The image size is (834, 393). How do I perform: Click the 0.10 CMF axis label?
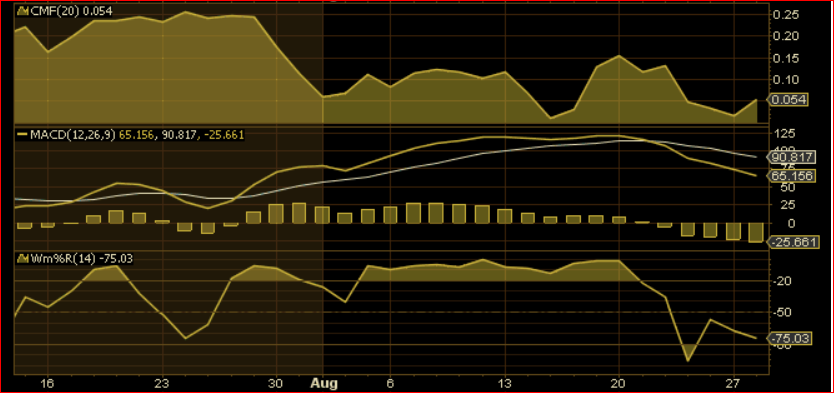point(785,80)
